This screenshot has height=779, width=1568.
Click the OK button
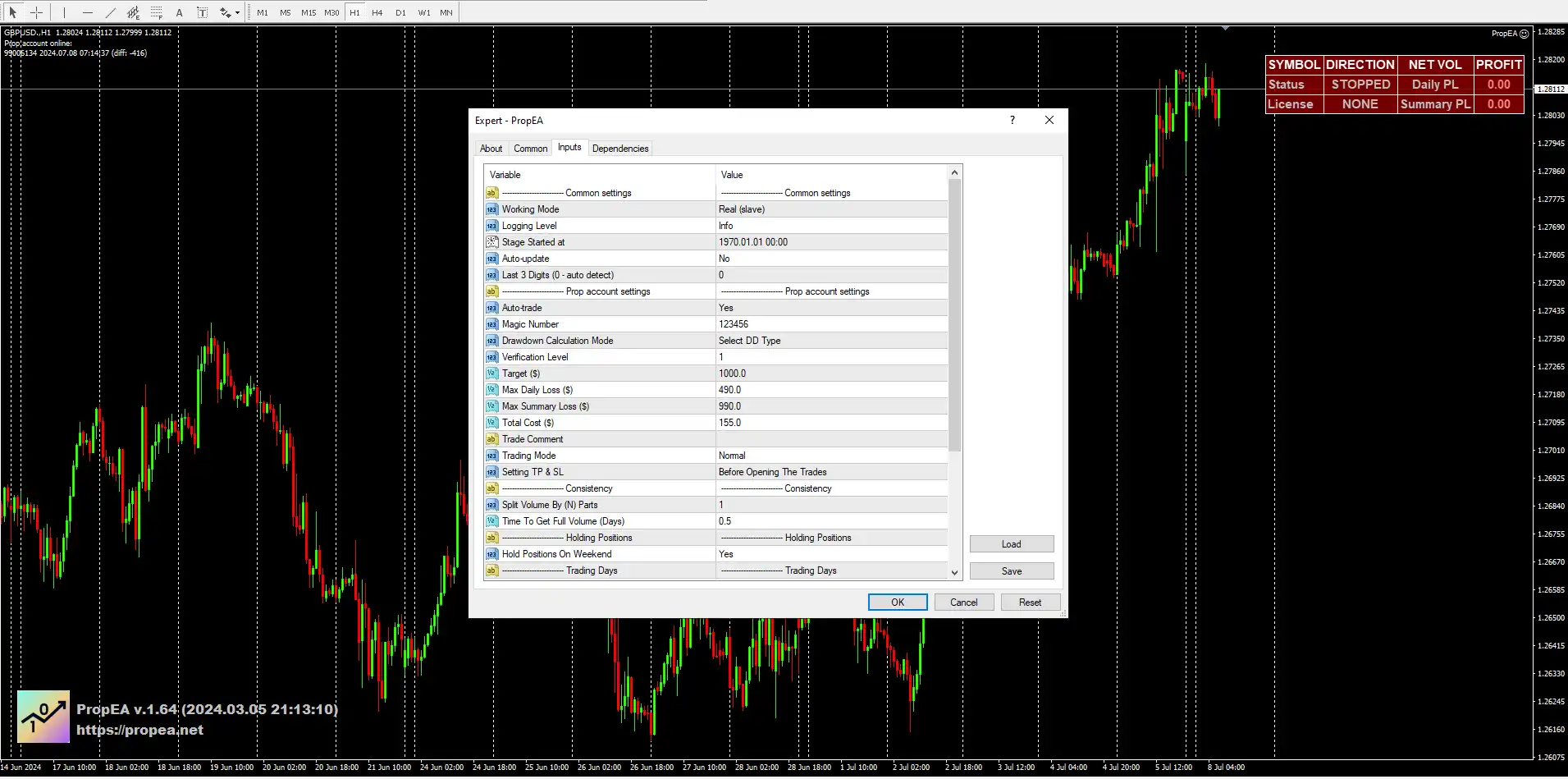[x=898, y=602]
